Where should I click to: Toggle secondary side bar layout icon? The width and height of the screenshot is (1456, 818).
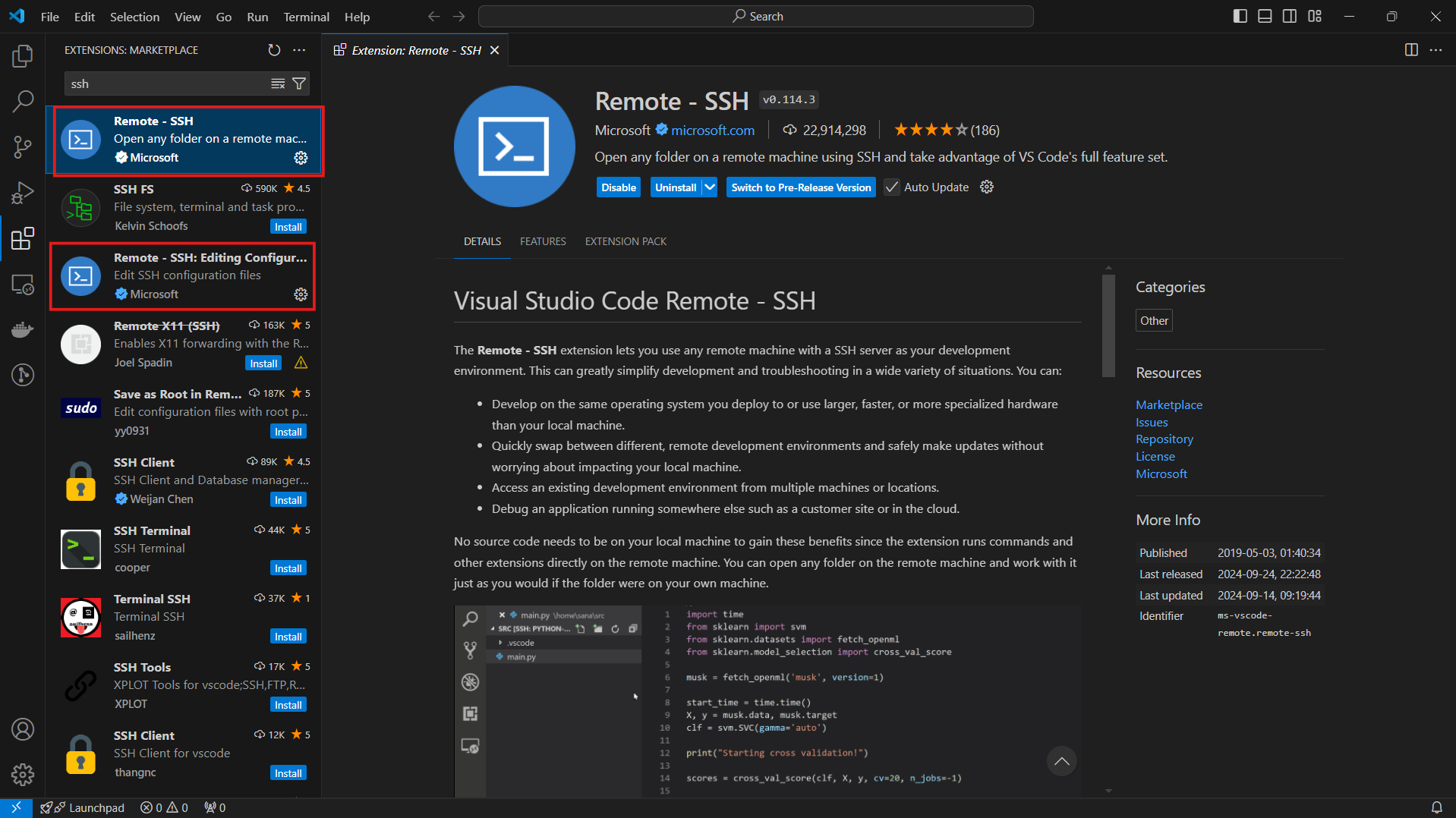click(1290, 16)
